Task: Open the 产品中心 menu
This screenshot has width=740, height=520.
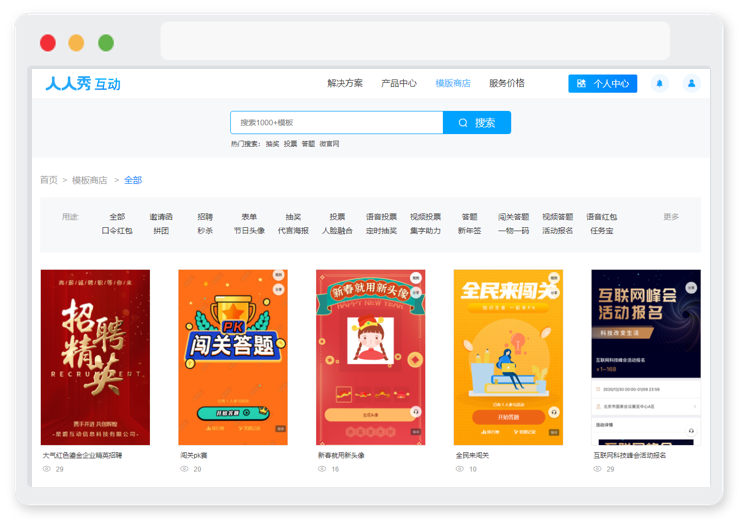Action: pos(399,83)
